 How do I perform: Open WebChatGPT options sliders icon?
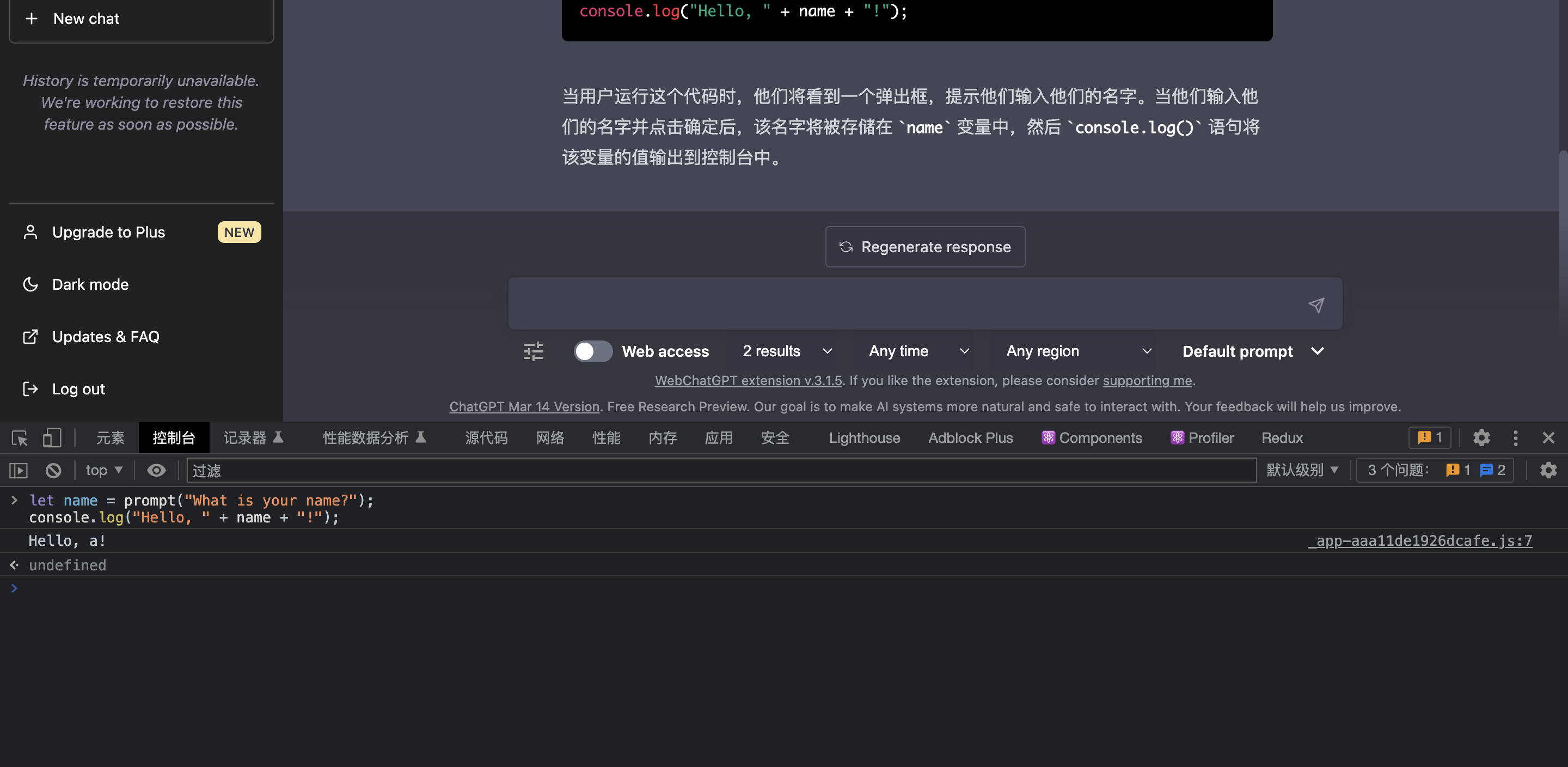coord(533,351)
